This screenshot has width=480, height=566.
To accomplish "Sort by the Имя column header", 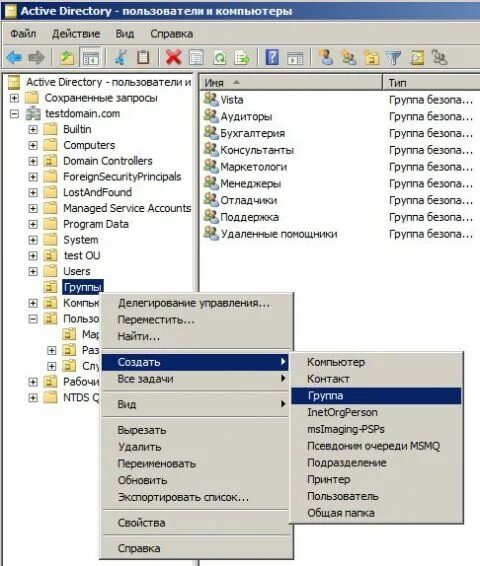I will tap(291, 83).
